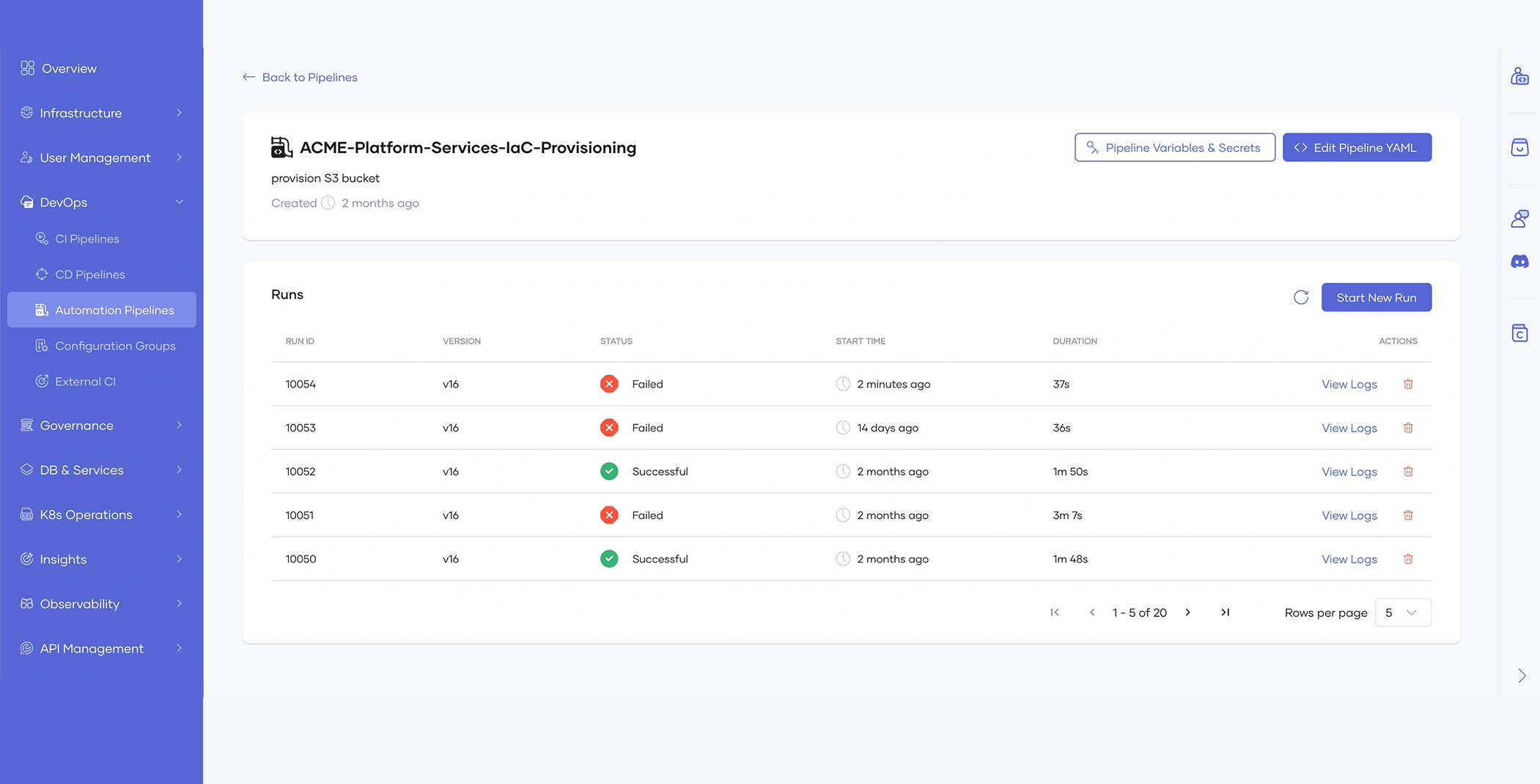Navigate to the Overview page

[x=69, y=68]
